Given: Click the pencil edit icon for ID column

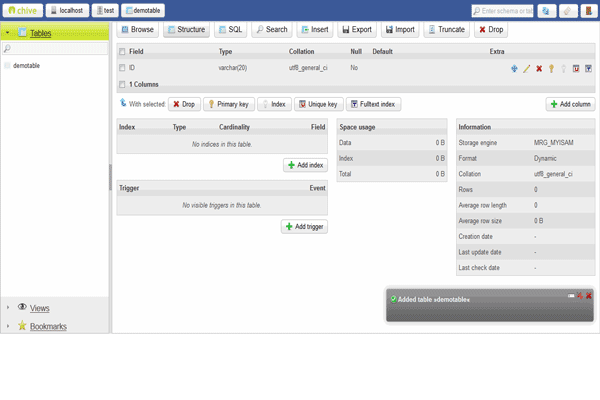Looking at the screenshot, I should (x=527, y=68).
